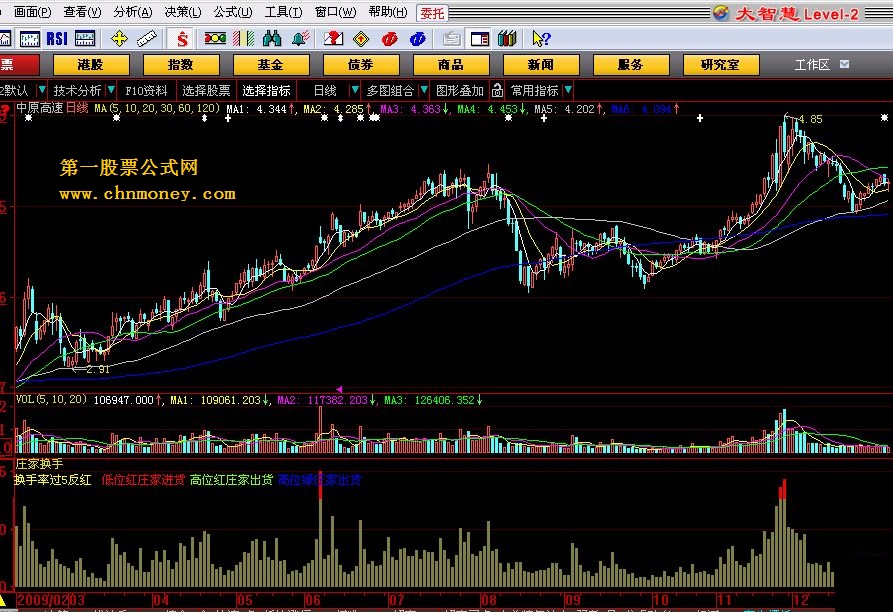The width and height of the screenshot is (893, 612).
Task: Open the 画面(P) menu
Action: click(32, 12)
